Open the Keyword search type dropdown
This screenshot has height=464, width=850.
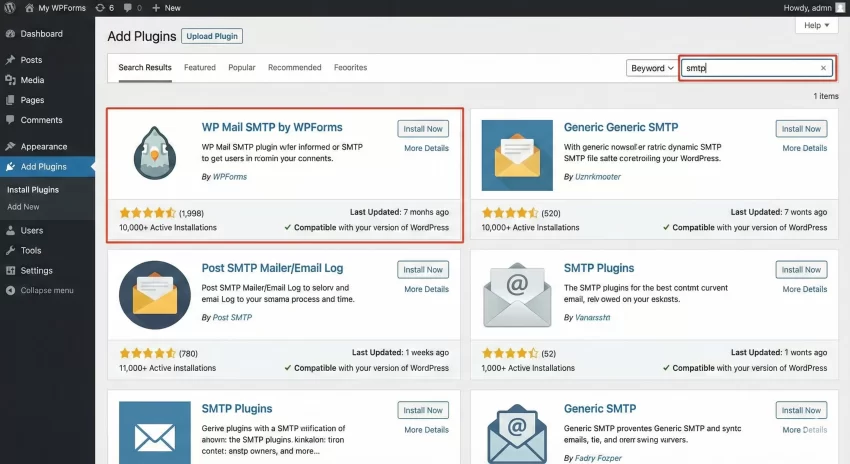tap(652, 68)
